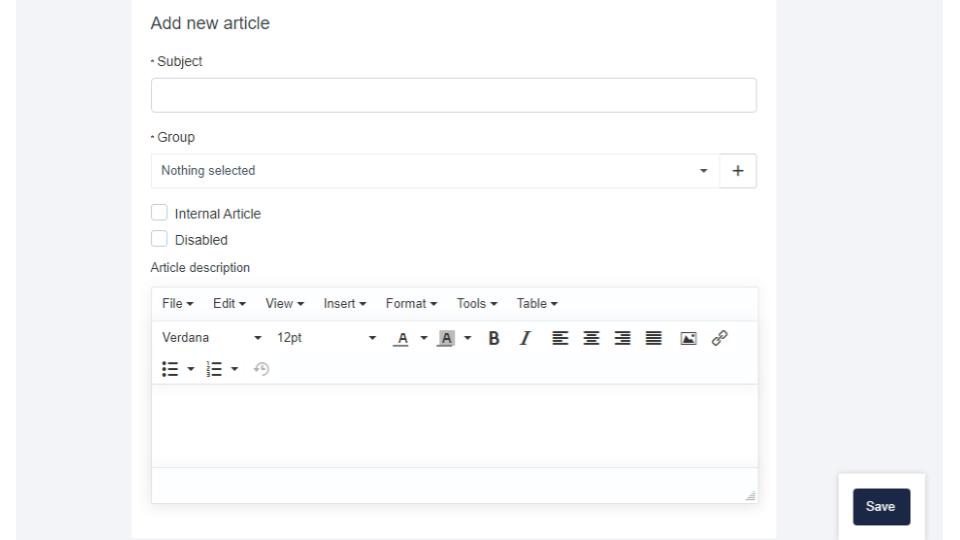Screen dimensions: 960x540
Task: Click the plus button to add group
Action: pyautogui.click(x=738, y=171)
